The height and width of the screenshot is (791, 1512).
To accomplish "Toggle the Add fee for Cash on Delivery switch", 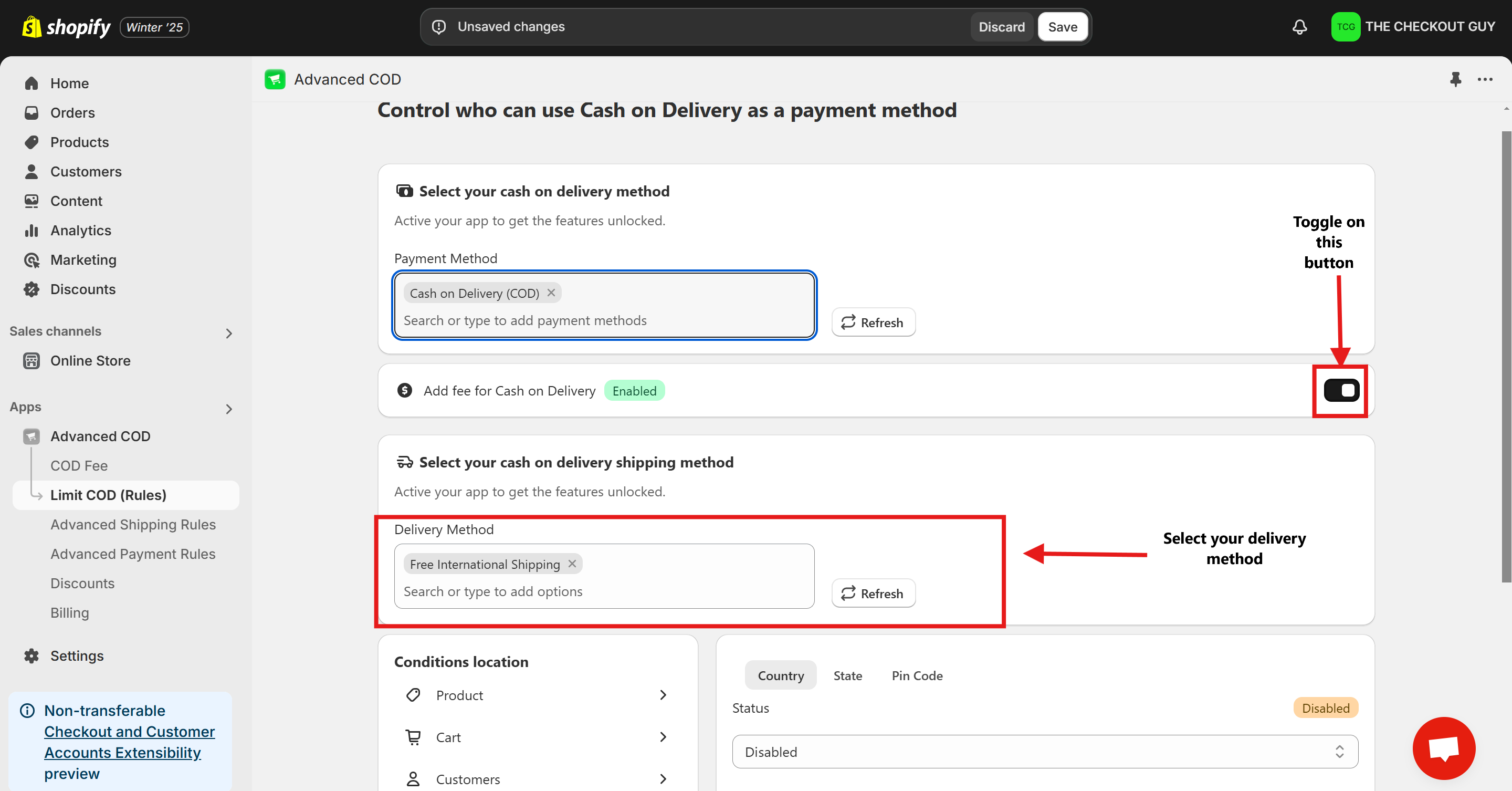I will [x=1341, y=390].
